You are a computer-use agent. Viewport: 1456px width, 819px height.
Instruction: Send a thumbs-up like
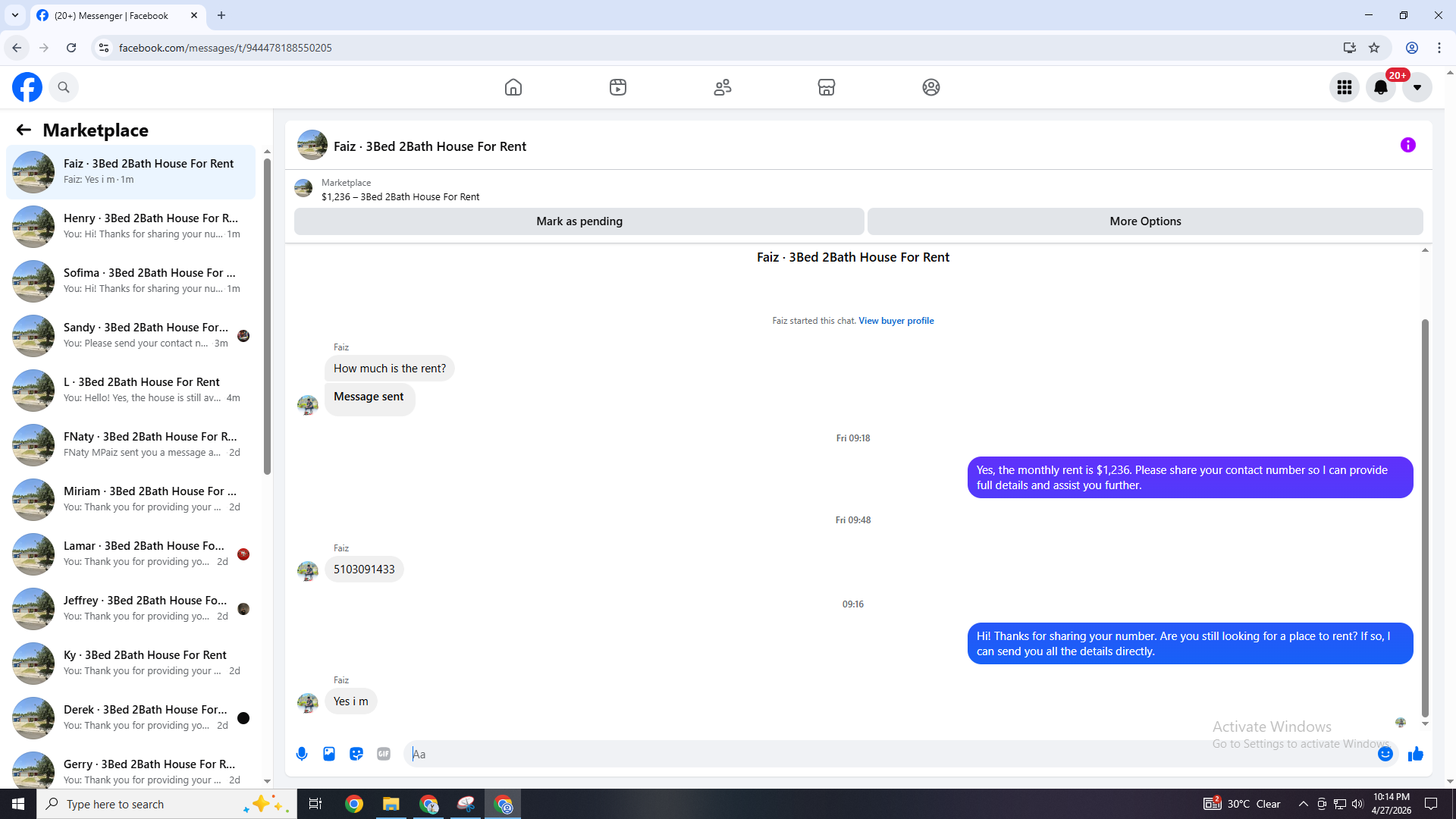coord(1416,754)
